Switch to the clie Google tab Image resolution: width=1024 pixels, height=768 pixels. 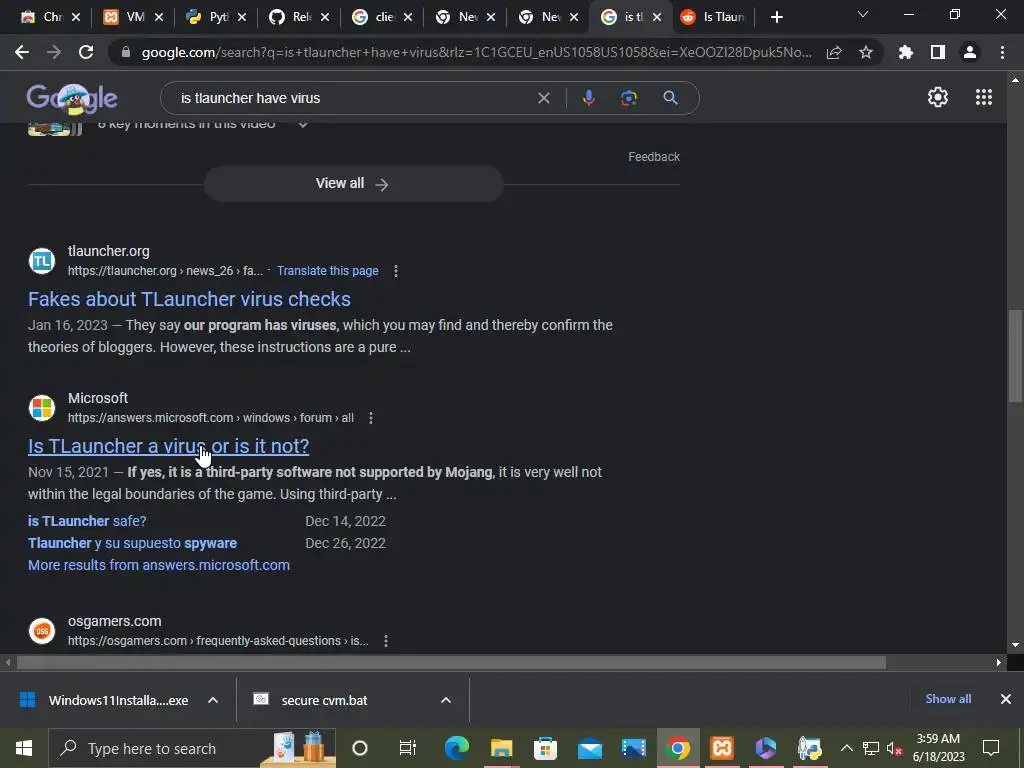382,17
